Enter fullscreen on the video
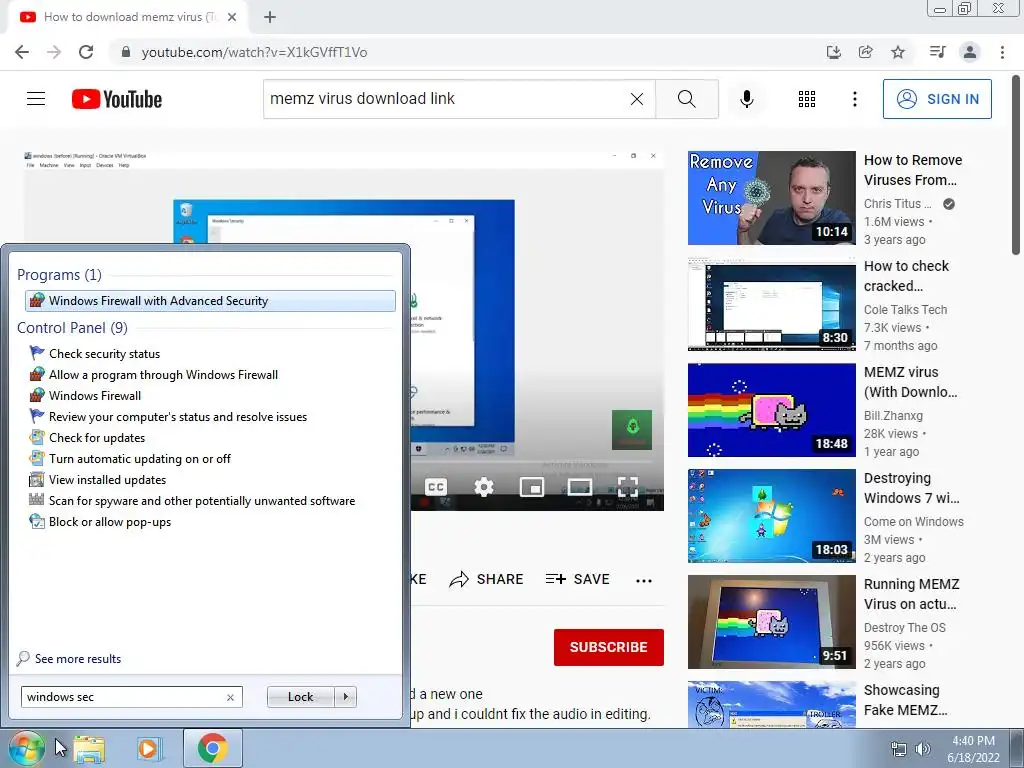 coord(628,487)
